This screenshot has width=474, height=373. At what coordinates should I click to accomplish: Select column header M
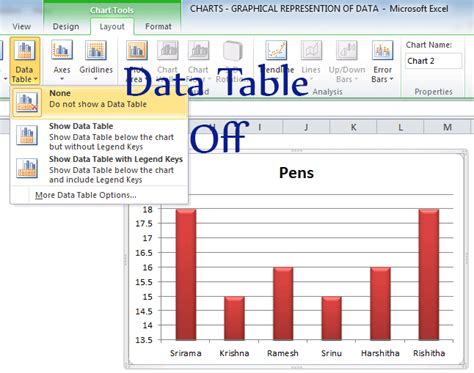pyautogui.click(x=447, y=127)
